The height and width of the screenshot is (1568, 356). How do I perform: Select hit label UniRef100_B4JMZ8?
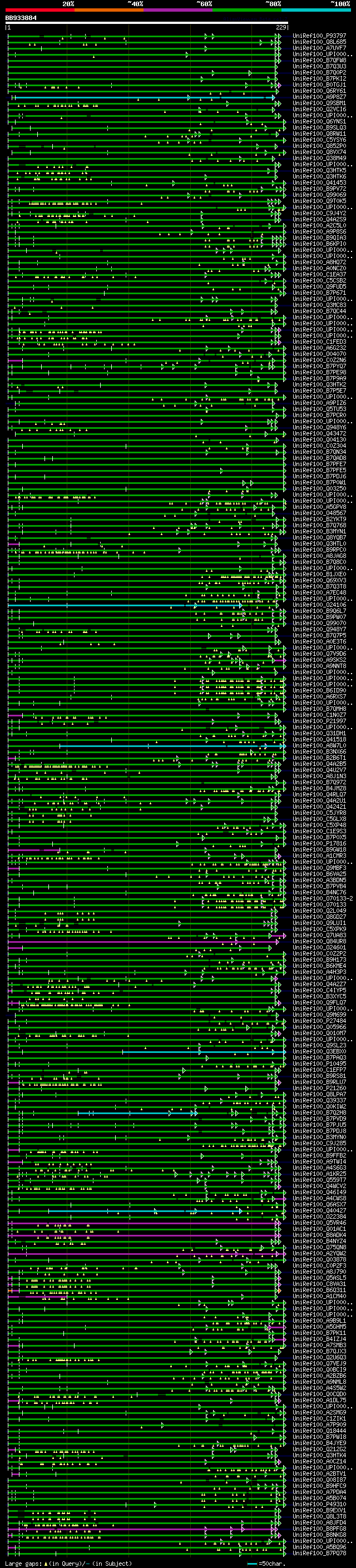(x=319, y=788)
